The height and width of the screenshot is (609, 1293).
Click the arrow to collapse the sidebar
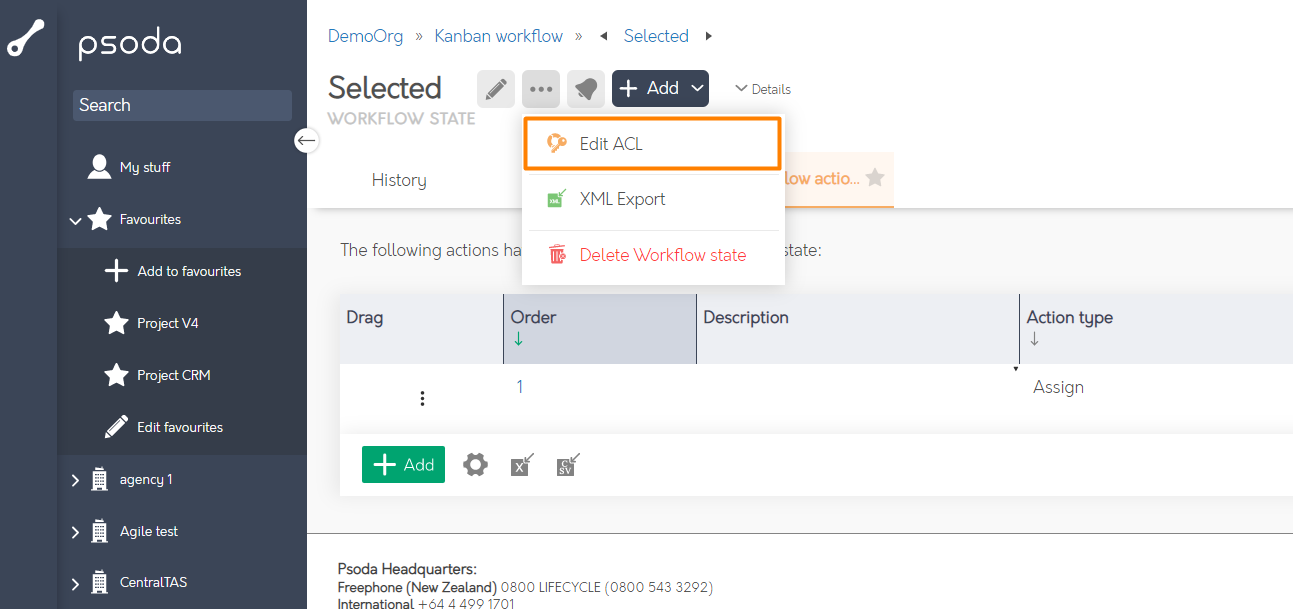306,140
